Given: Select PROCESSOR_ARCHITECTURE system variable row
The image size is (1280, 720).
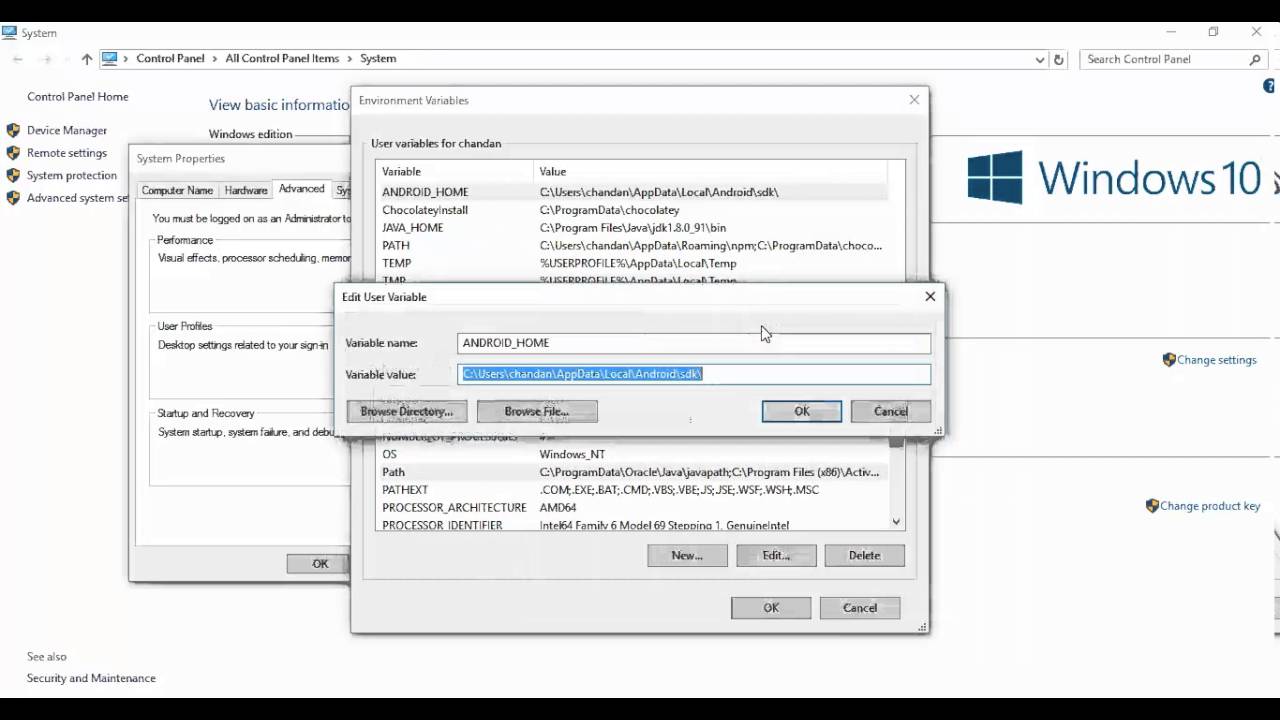Looking at the screenshot, I should (x=632, y=508).
